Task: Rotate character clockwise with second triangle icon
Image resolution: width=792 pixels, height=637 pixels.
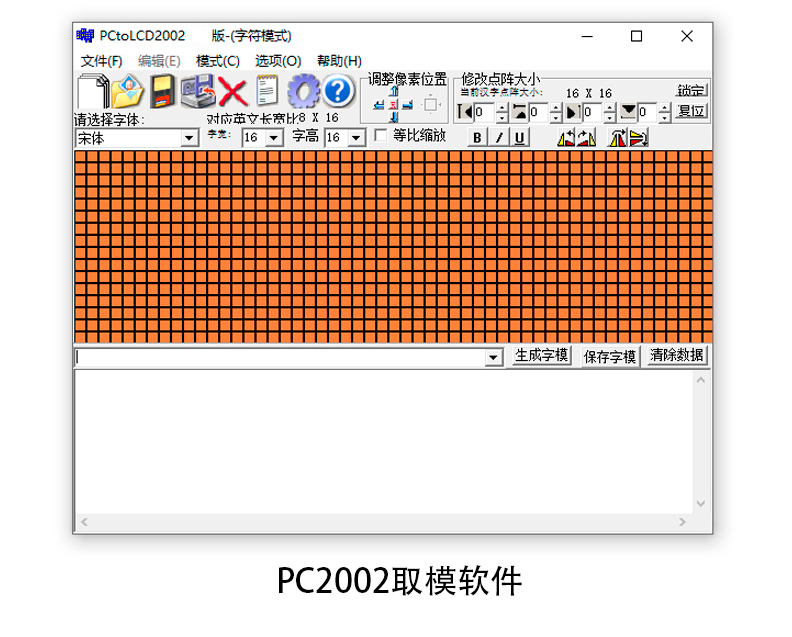Action: [x=586, y=137]
